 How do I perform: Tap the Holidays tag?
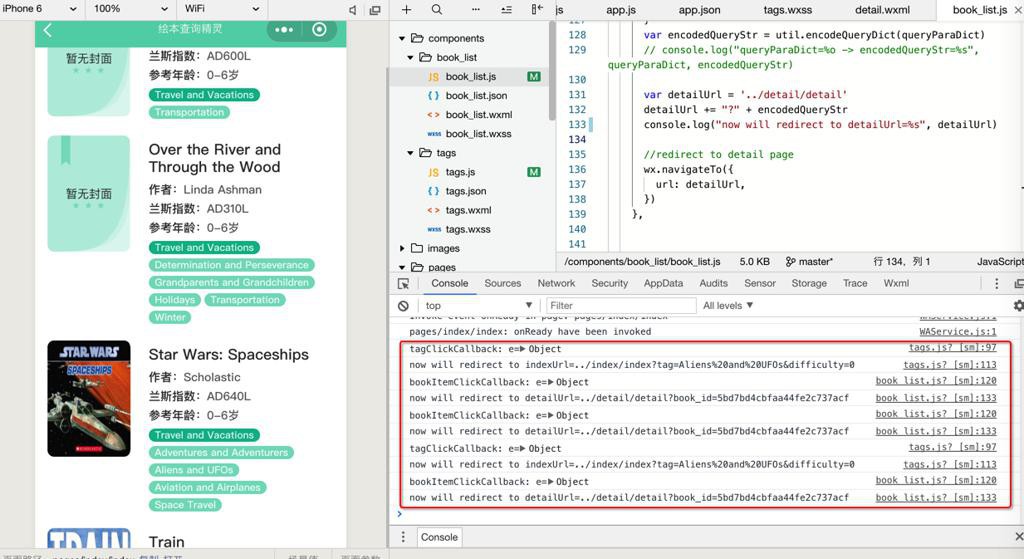pos(175,300)
